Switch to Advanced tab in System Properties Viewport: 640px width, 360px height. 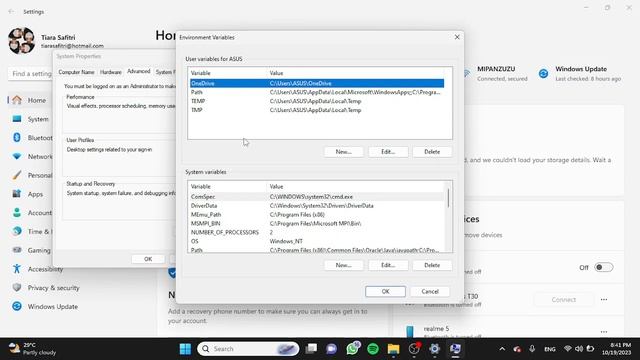(x=138, y=71)
